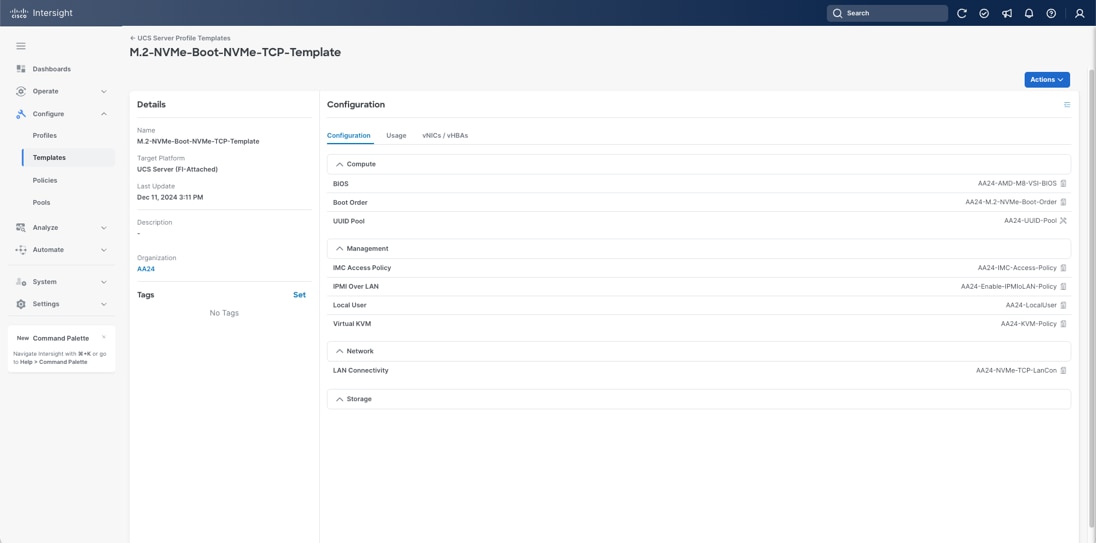Open the announcements megaphone icon
Screen dimensions: 1096x543
point(1007,13)
